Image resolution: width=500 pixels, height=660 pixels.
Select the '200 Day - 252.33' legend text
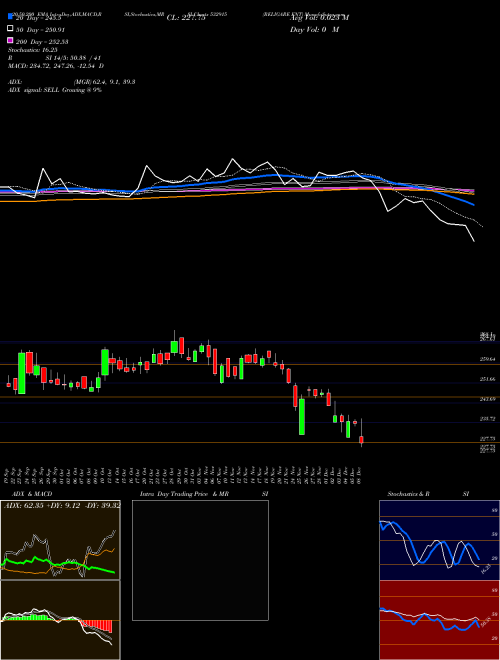tap(42, 42)
